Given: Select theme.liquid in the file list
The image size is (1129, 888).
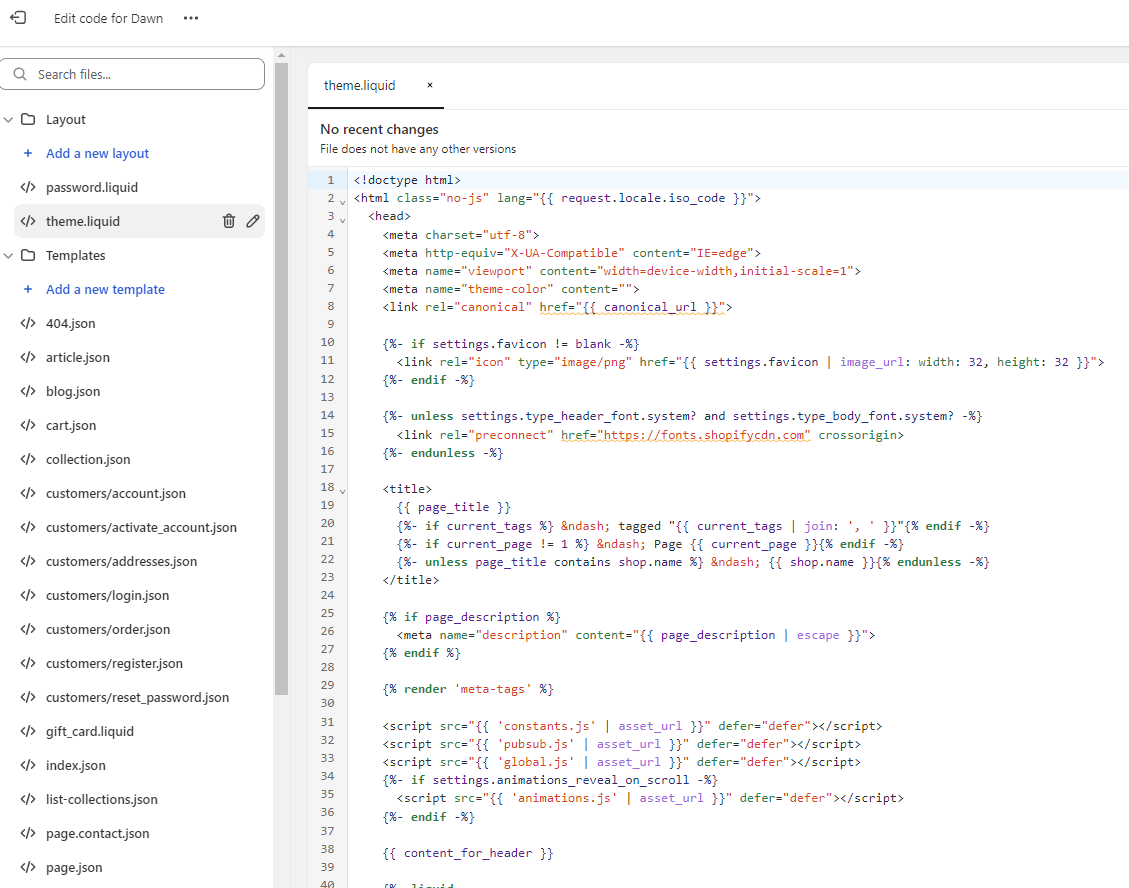Looking at the screenshot, I should point(83,221).
